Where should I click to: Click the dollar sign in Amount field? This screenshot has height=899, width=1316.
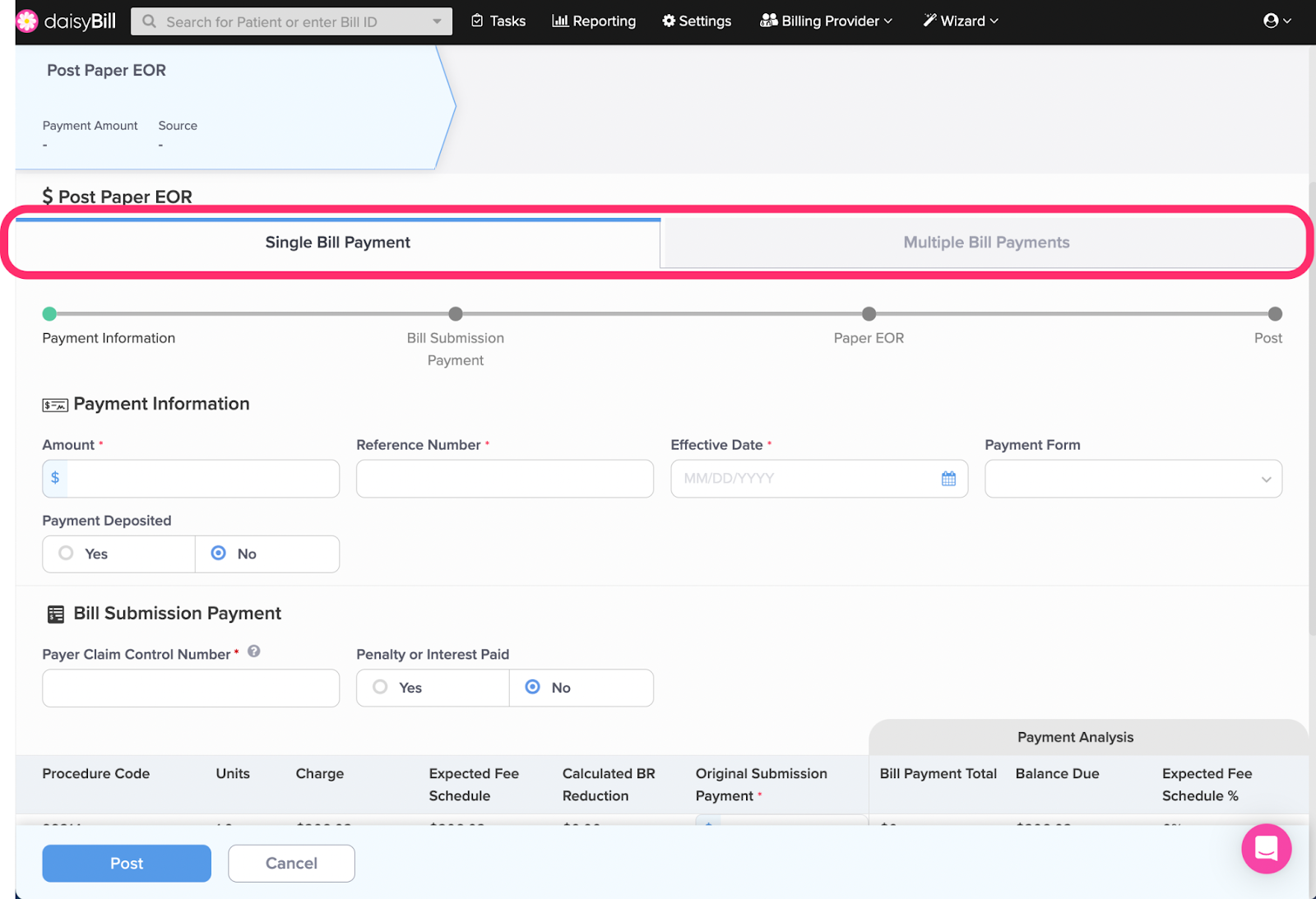(x=55, y=478)
